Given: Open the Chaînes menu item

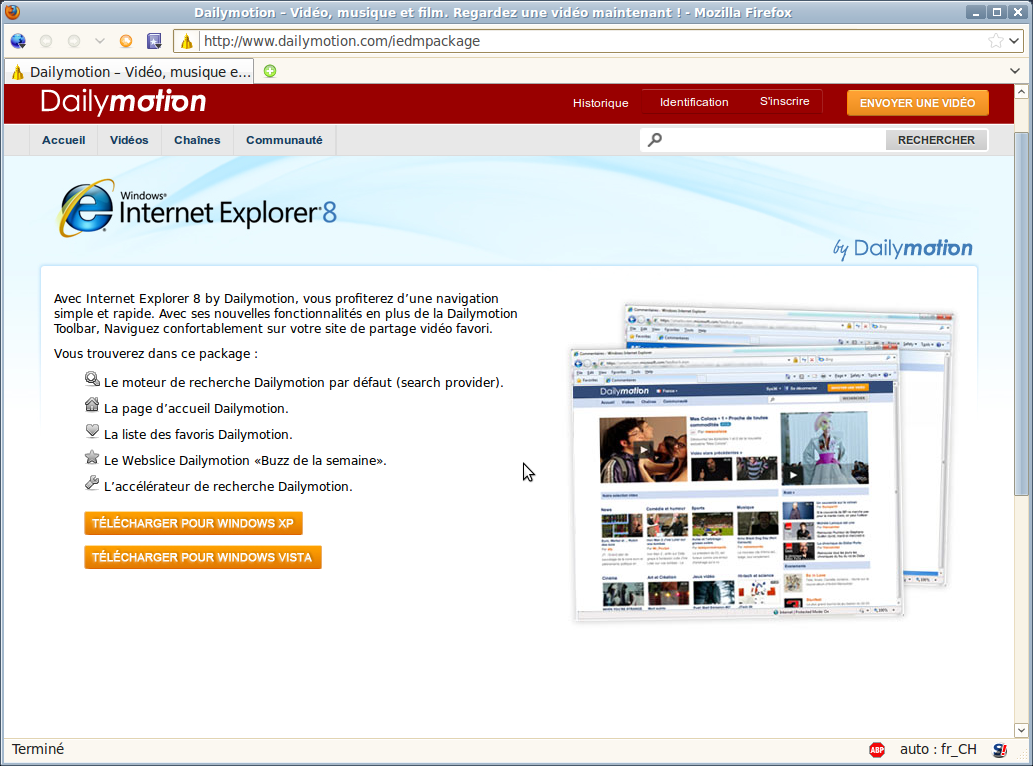Looking at the screenshot, I should (197, 140).
